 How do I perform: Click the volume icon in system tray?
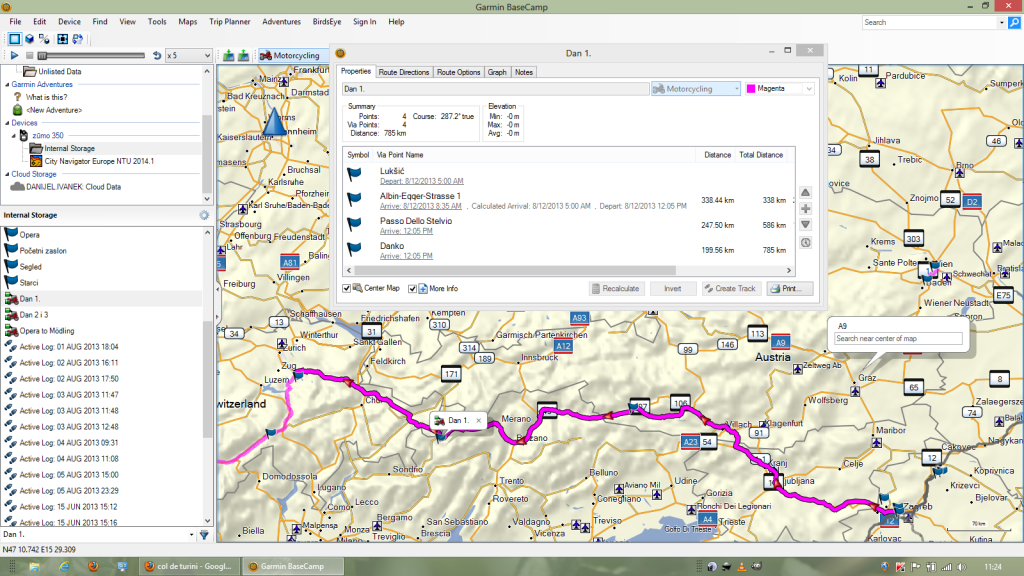point(961,567)
